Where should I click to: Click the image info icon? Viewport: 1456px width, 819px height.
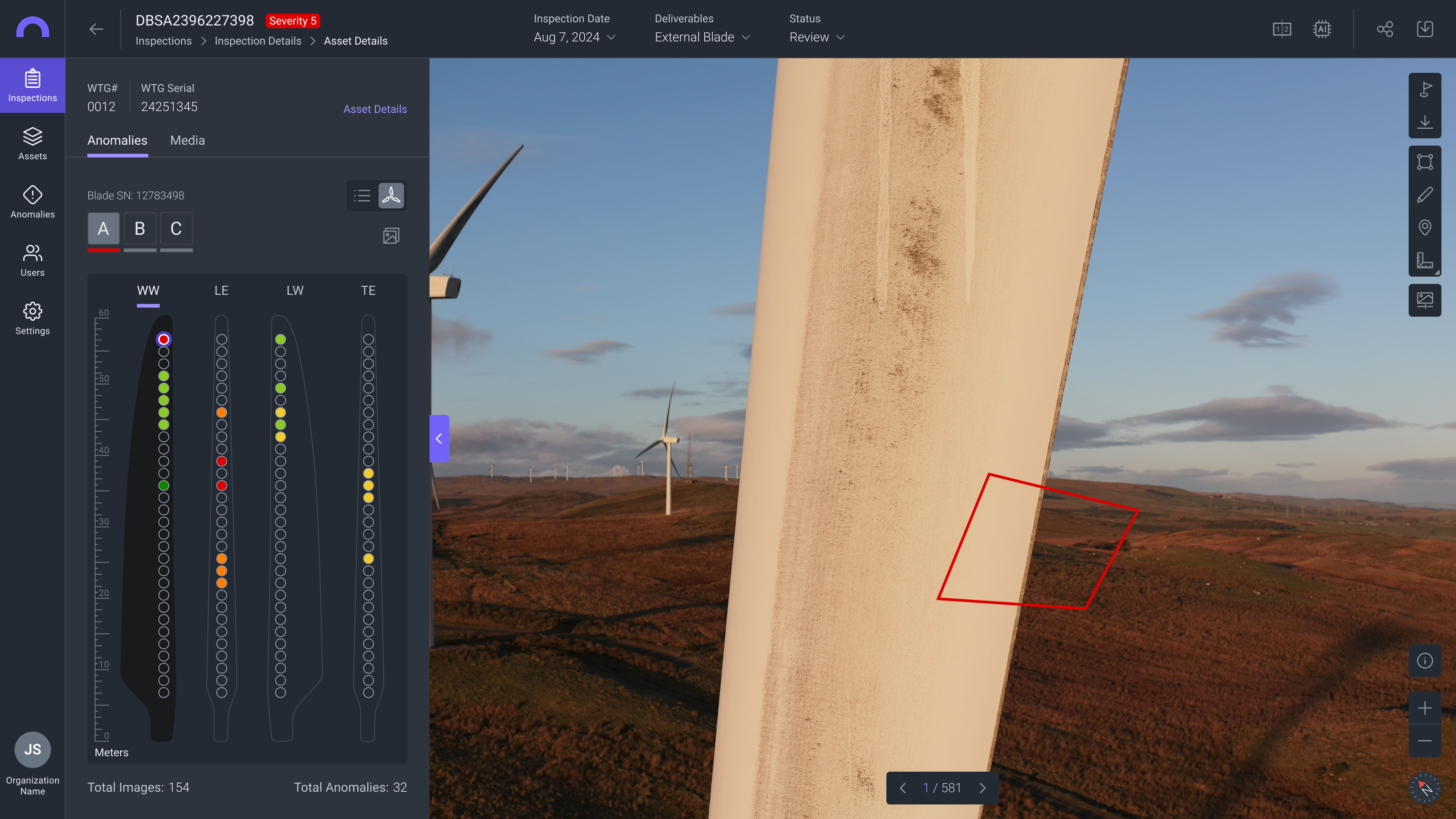coord(1424,661)
